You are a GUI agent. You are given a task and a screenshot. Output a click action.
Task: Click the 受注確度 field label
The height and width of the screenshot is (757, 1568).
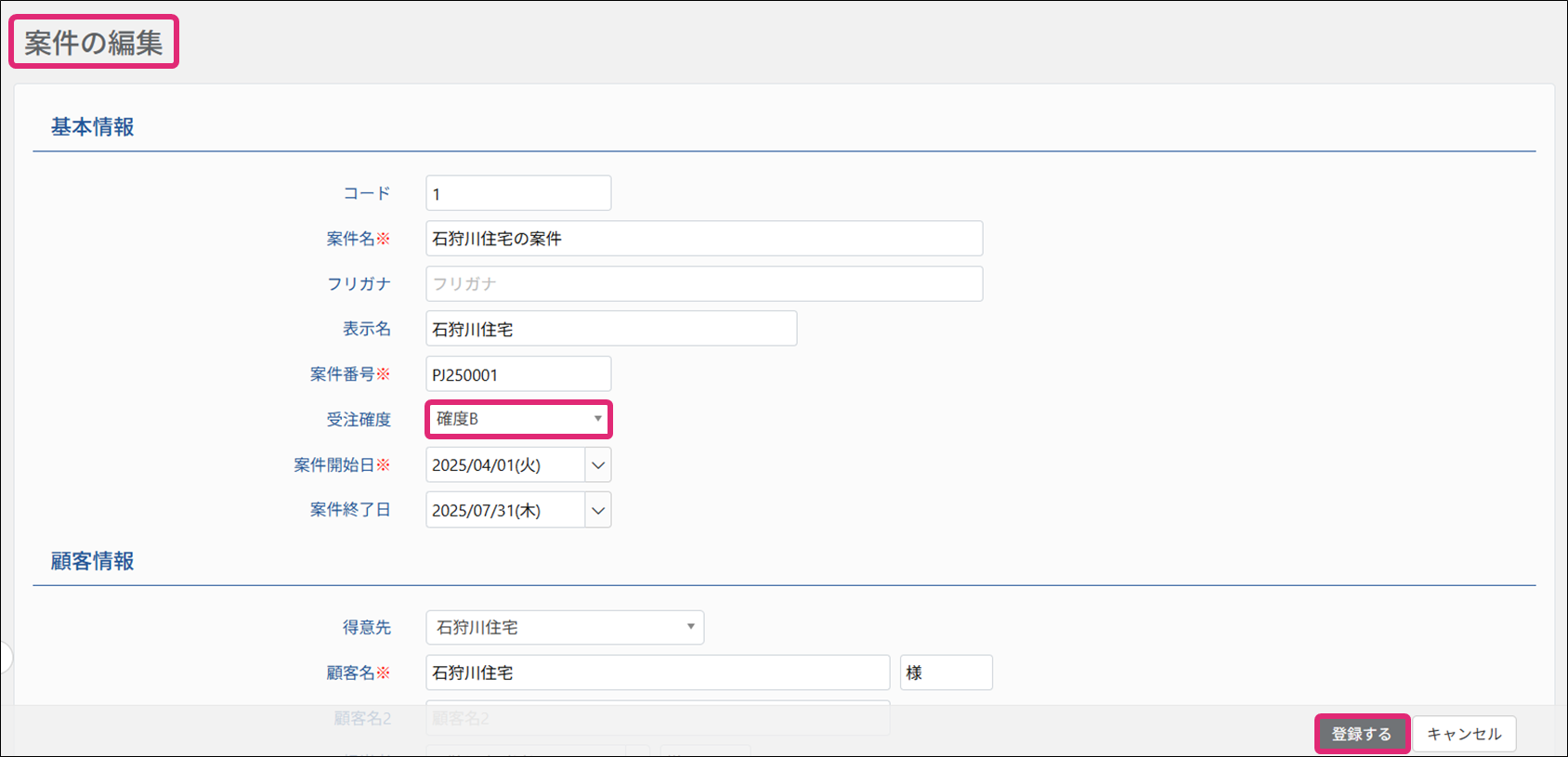pyautogui.click(x=359, y=420)
